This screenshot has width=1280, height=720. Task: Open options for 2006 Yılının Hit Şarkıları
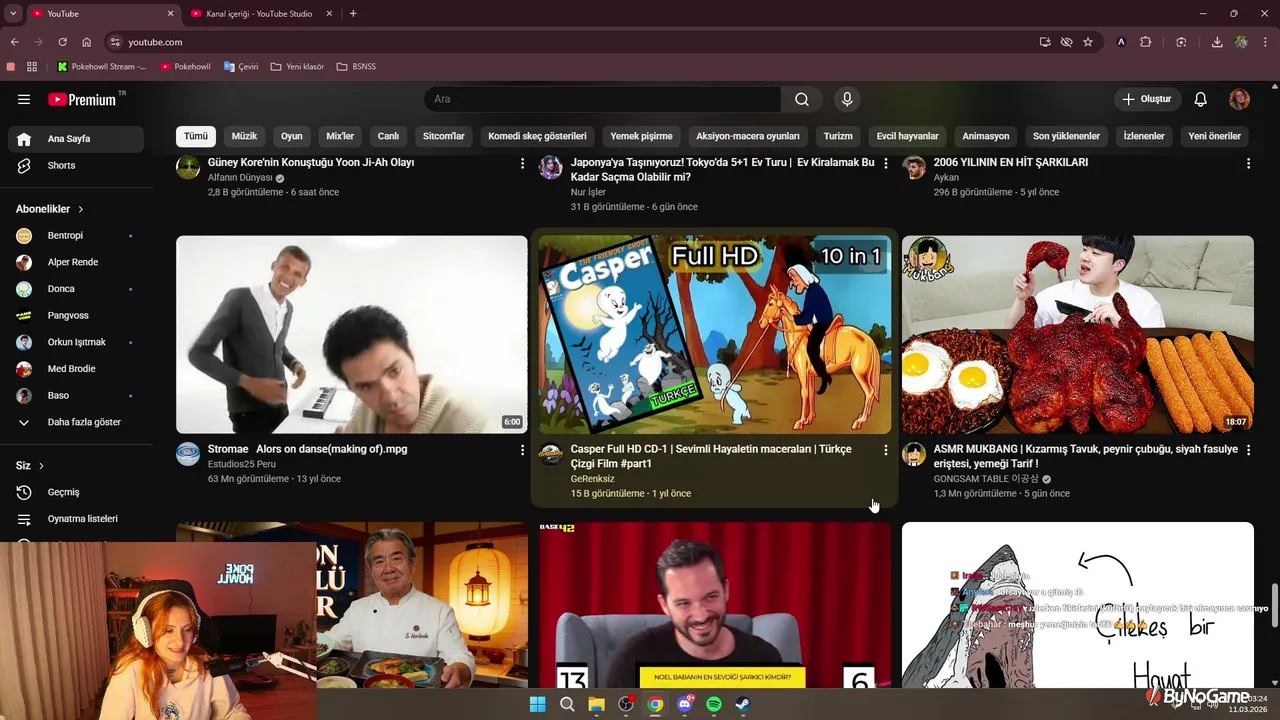coord(1248,163)
